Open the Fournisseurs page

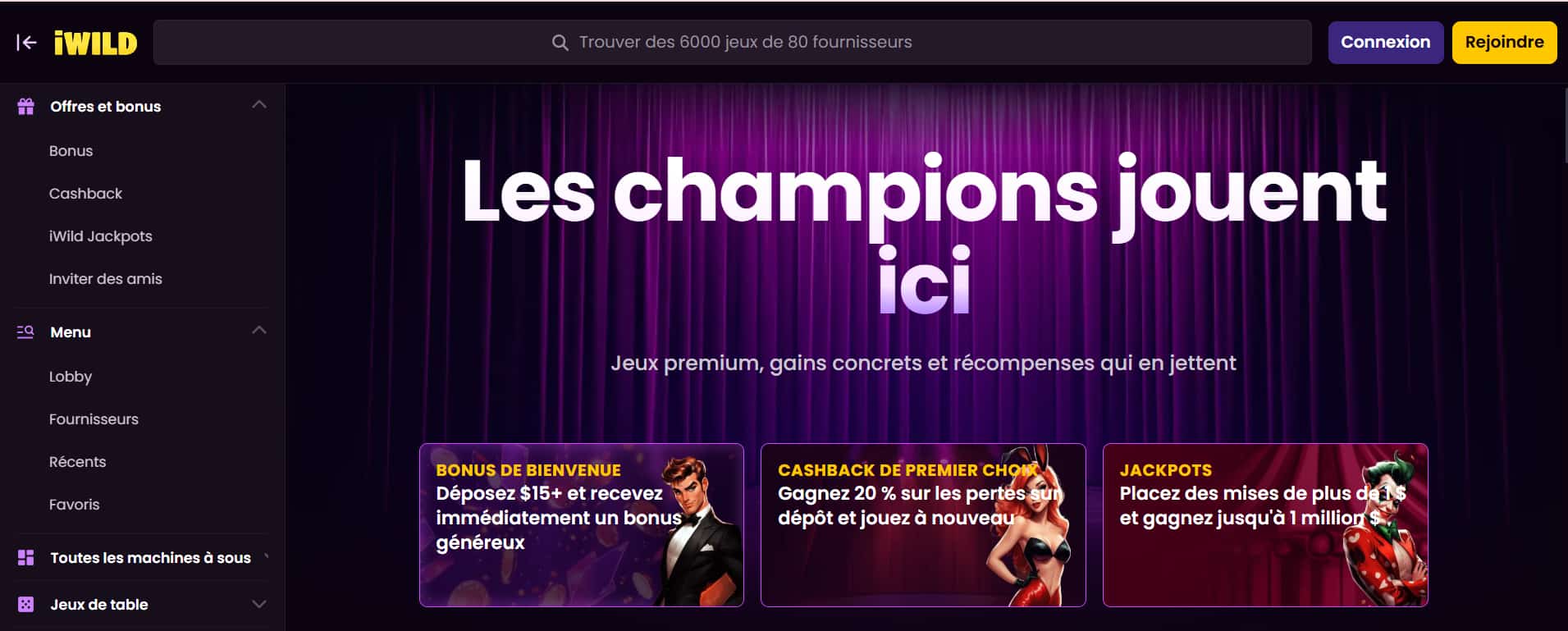[94, 419]
